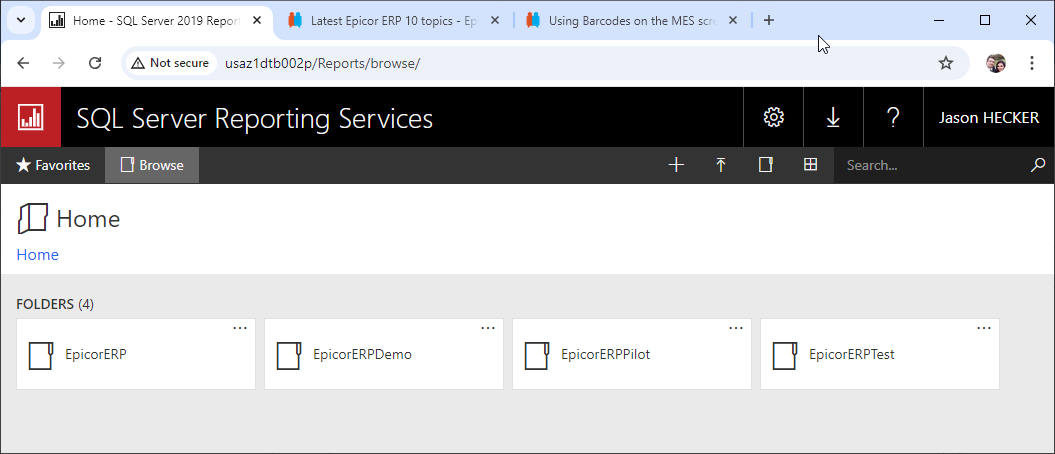The width and height of the screenshot is (1055, 454).
Task: Open ellipsis menu on EpicorERP folder
Action: [x=240, y=328]
